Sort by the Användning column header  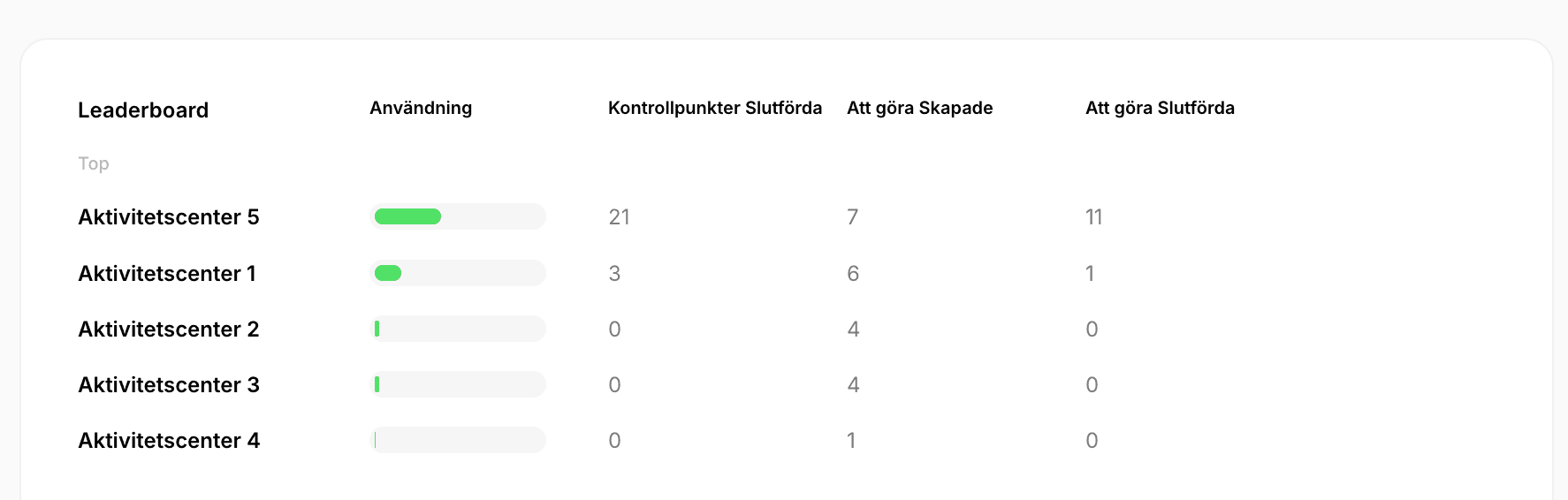(x=421, y=108)
